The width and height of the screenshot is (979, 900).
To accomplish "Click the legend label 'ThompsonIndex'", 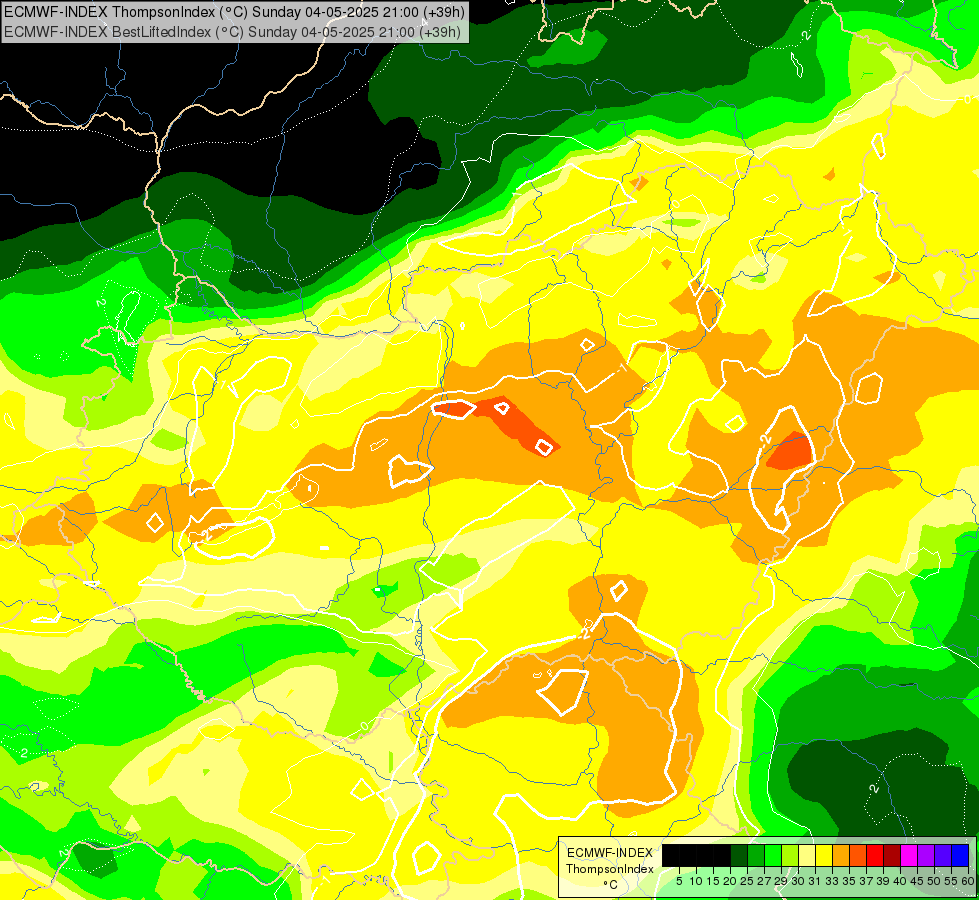I will 610,869.
